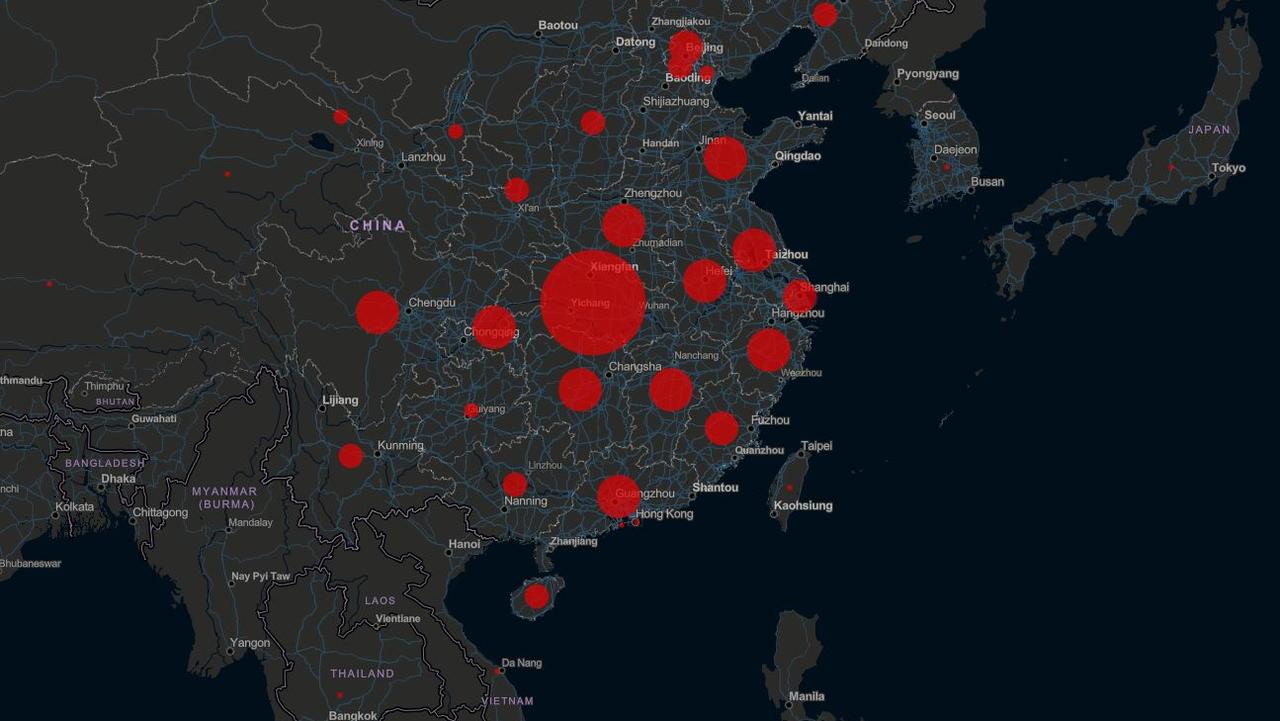Click the small red dot northwest of Xining
Screen dimensions: 1280x721
pos(341,117)
